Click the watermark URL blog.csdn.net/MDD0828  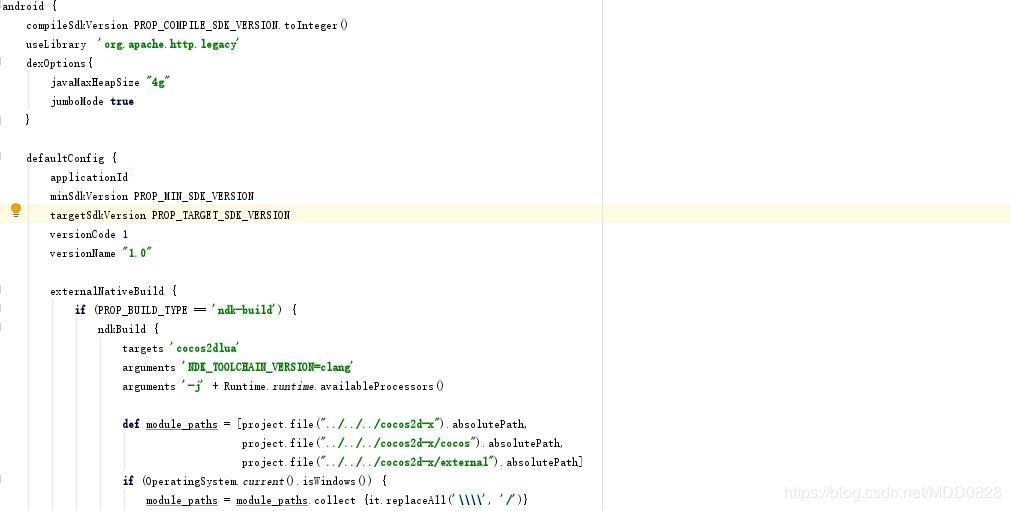pyautogui.click(x=892, y=493)
